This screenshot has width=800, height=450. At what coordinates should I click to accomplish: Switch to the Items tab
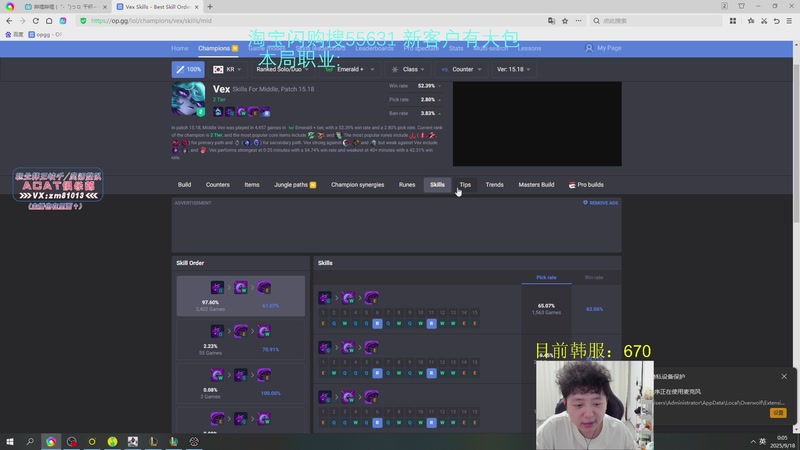[x=252, y=185]
